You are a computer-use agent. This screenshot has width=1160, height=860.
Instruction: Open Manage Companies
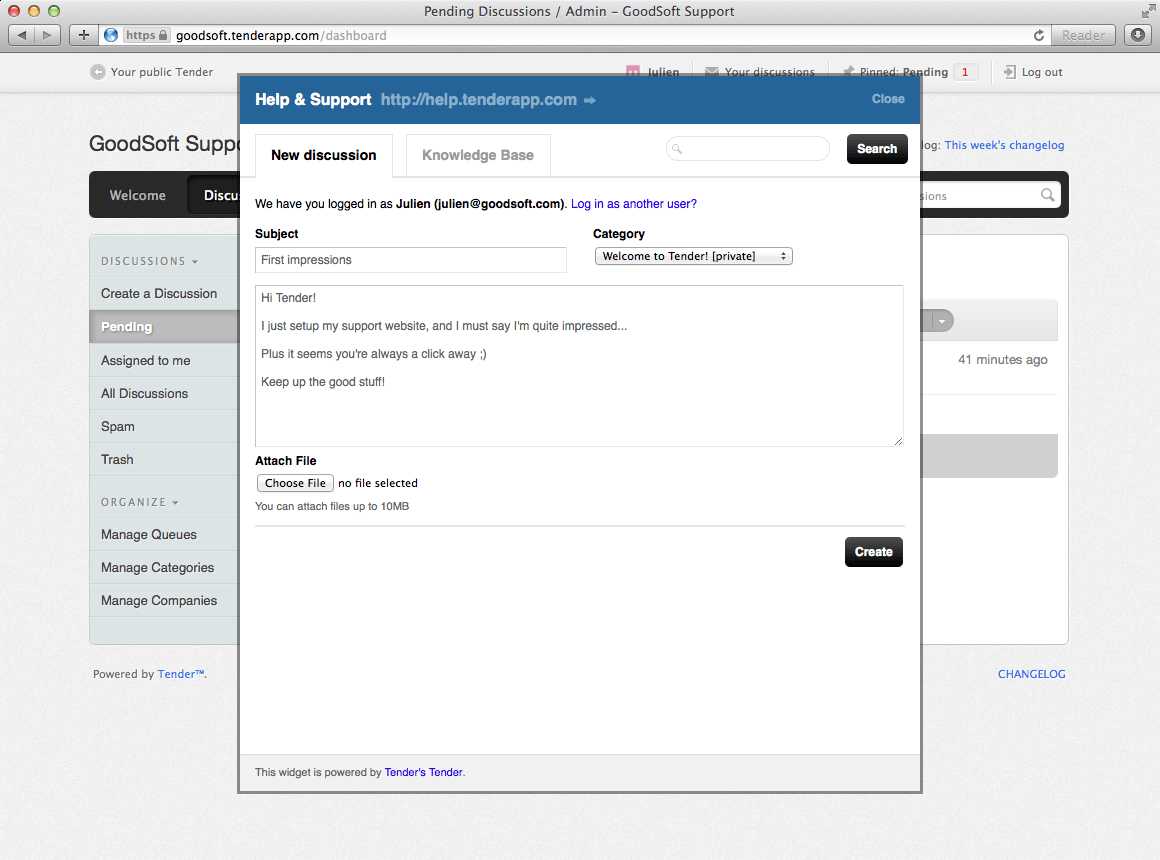click(159, 600)
